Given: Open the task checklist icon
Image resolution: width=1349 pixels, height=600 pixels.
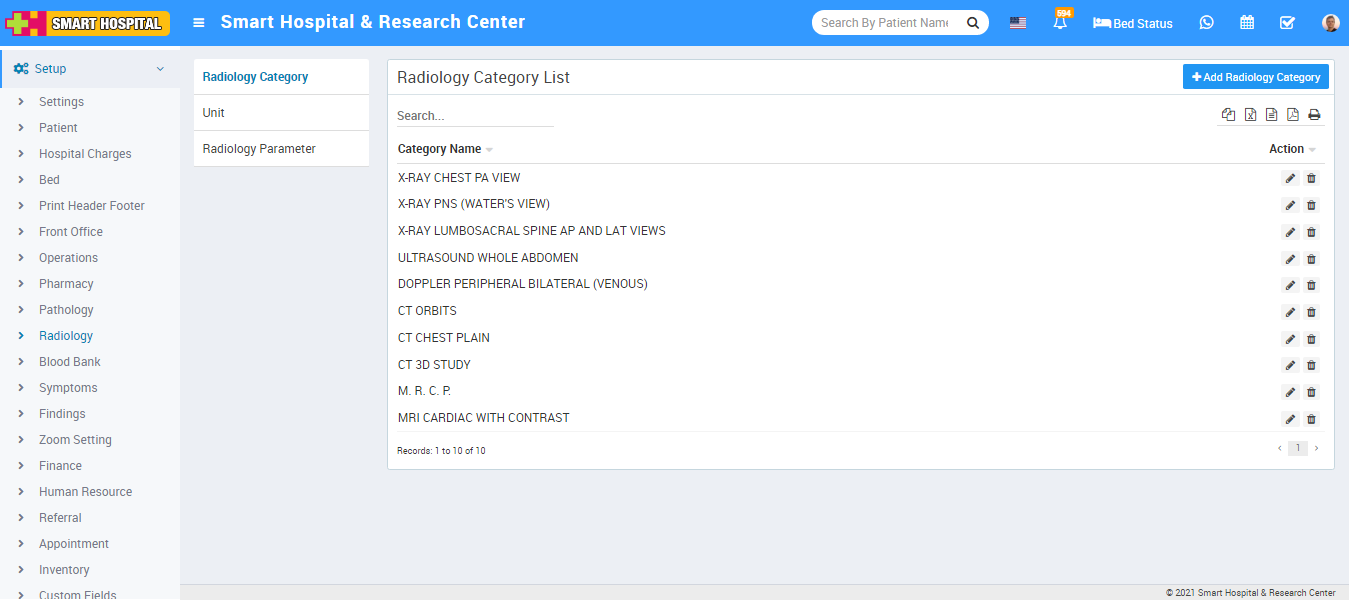Looking at the screenshot, I should 1287,22.
